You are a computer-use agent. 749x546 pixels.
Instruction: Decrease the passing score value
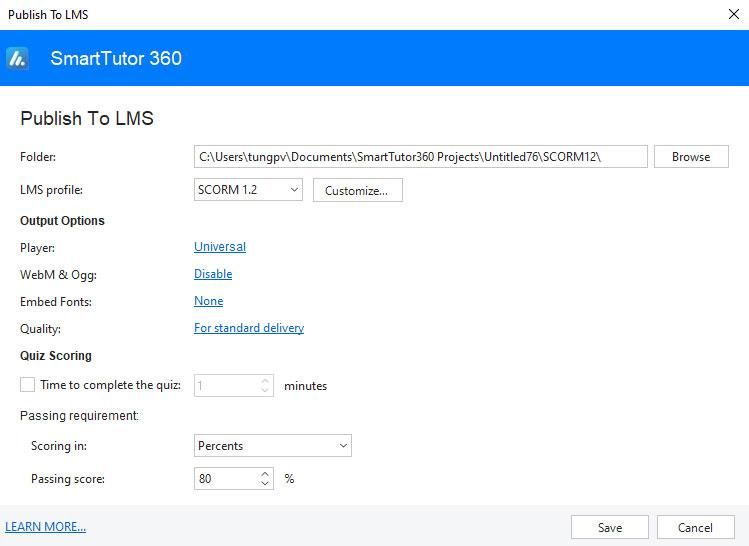(x=265, y=484)
